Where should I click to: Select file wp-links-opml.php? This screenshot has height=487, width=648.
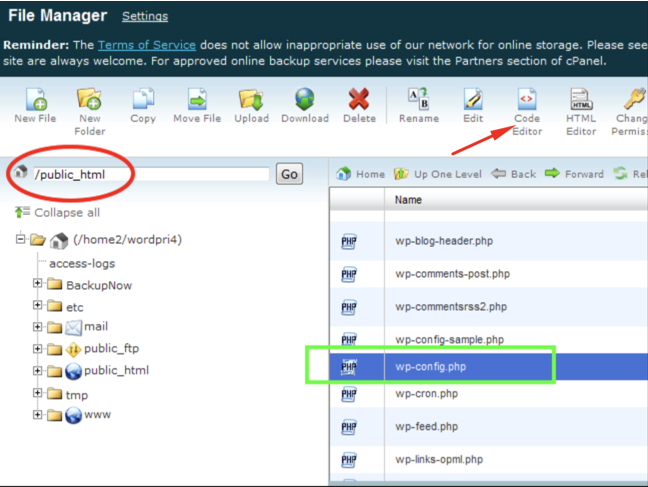(x=439, y=459)
